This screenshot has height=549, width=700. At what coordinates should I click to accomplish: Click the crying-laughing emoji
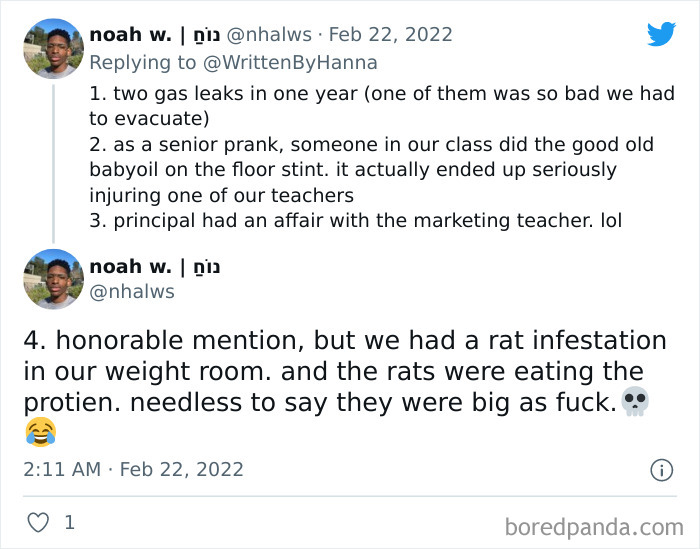(40, 433)
